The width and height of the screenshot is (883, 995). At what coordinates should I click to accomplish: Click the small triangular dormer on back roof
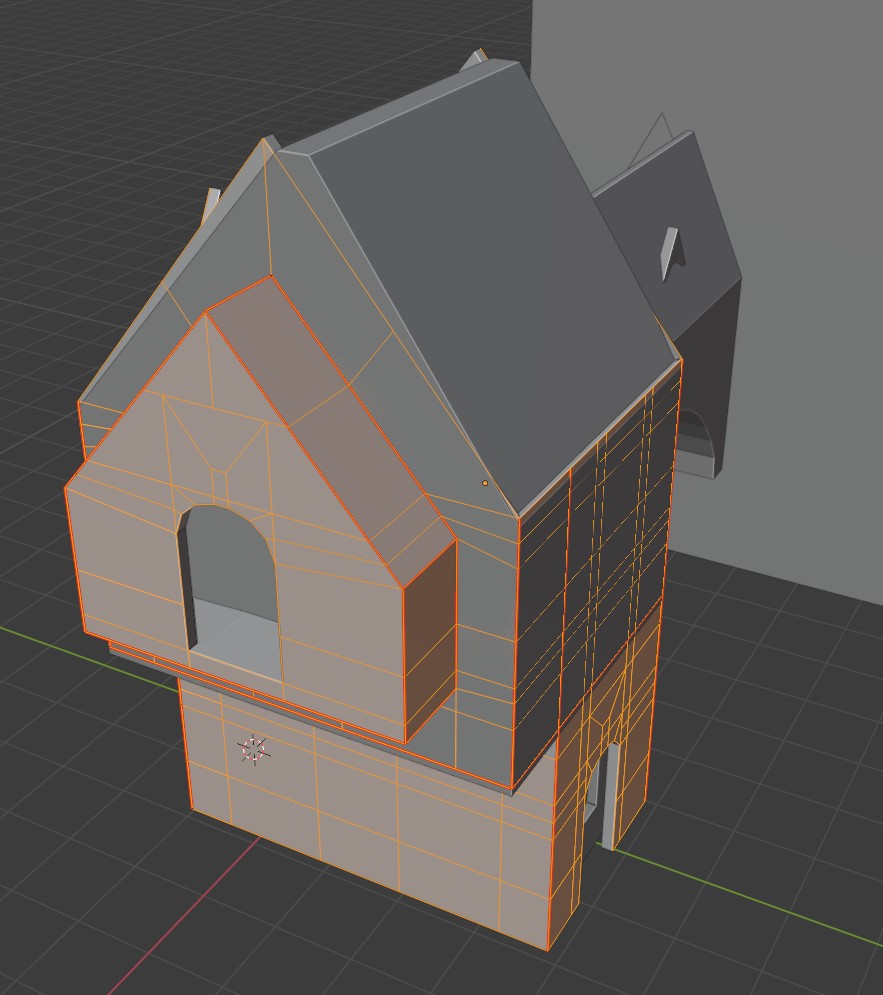tap(672, 253)
